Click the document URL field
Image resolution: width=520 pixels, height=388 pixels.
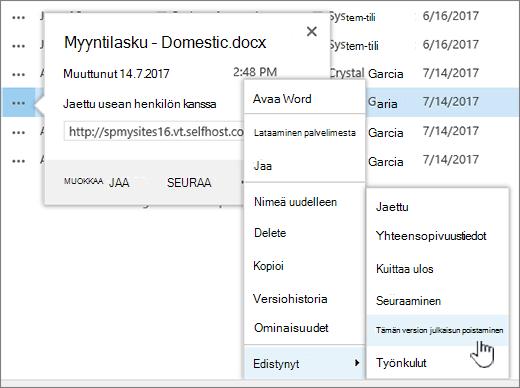[154, 132]
